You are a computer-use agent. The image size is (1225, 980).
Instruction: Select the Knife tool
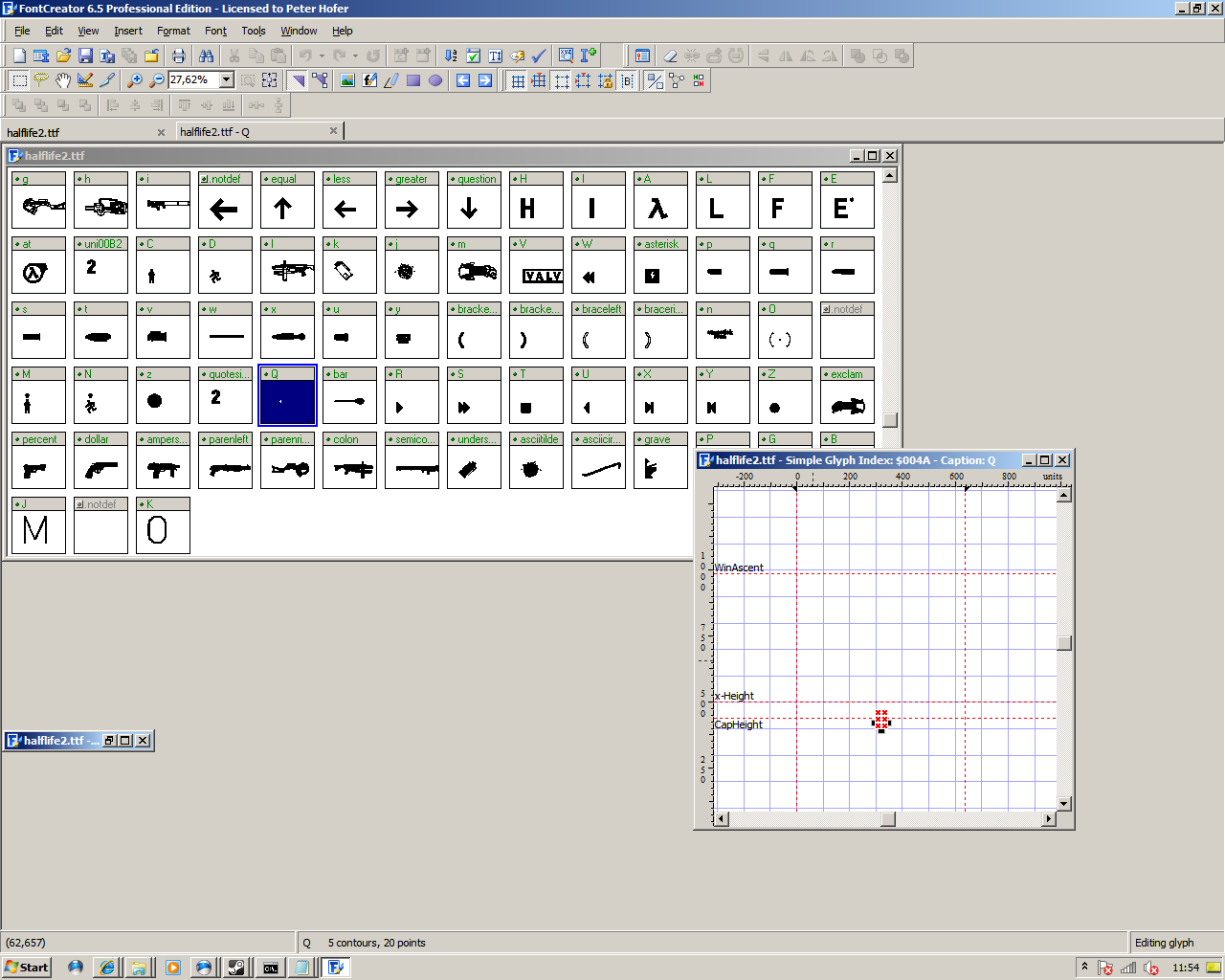click(x=107, y=80)
